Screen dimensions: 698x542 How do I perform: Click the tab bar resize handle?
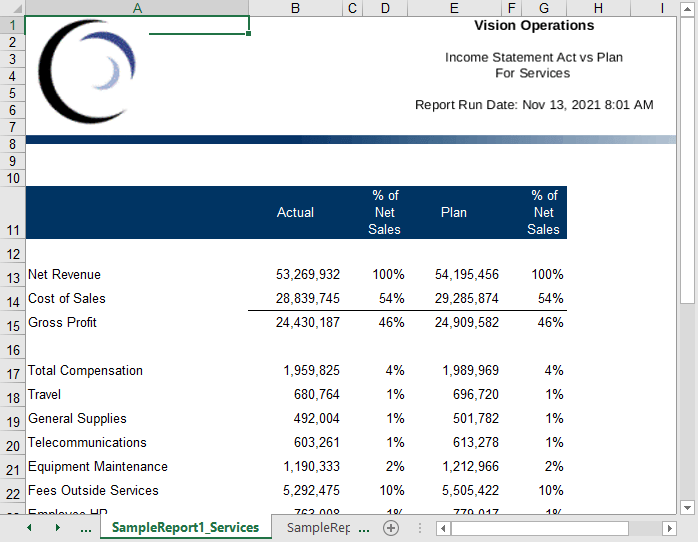click(x=419, y=527)
